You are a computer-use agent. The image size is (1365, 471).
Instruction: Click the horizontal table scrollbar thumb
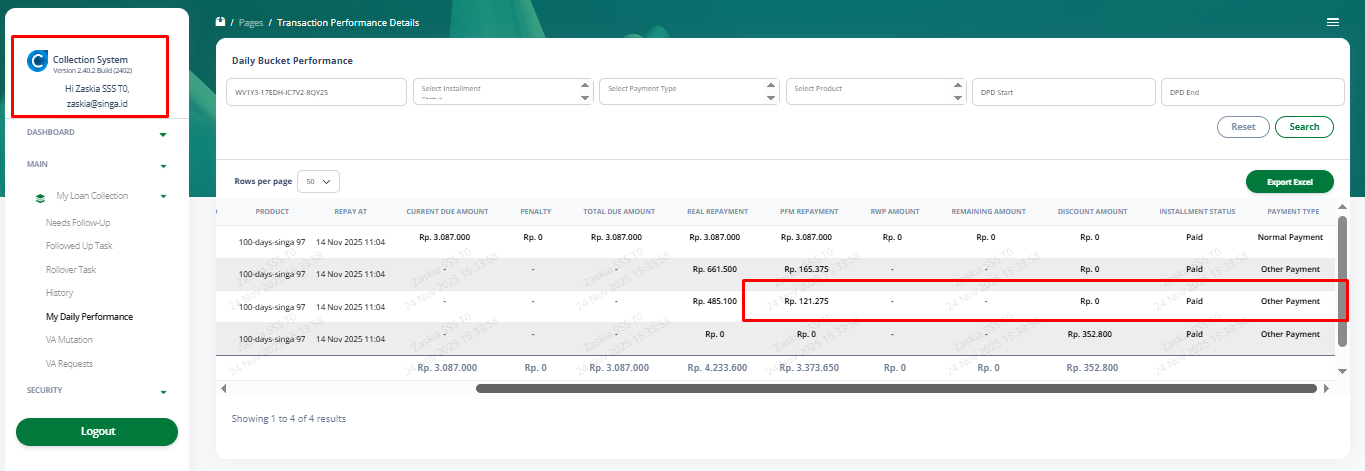tap(897, 388)
